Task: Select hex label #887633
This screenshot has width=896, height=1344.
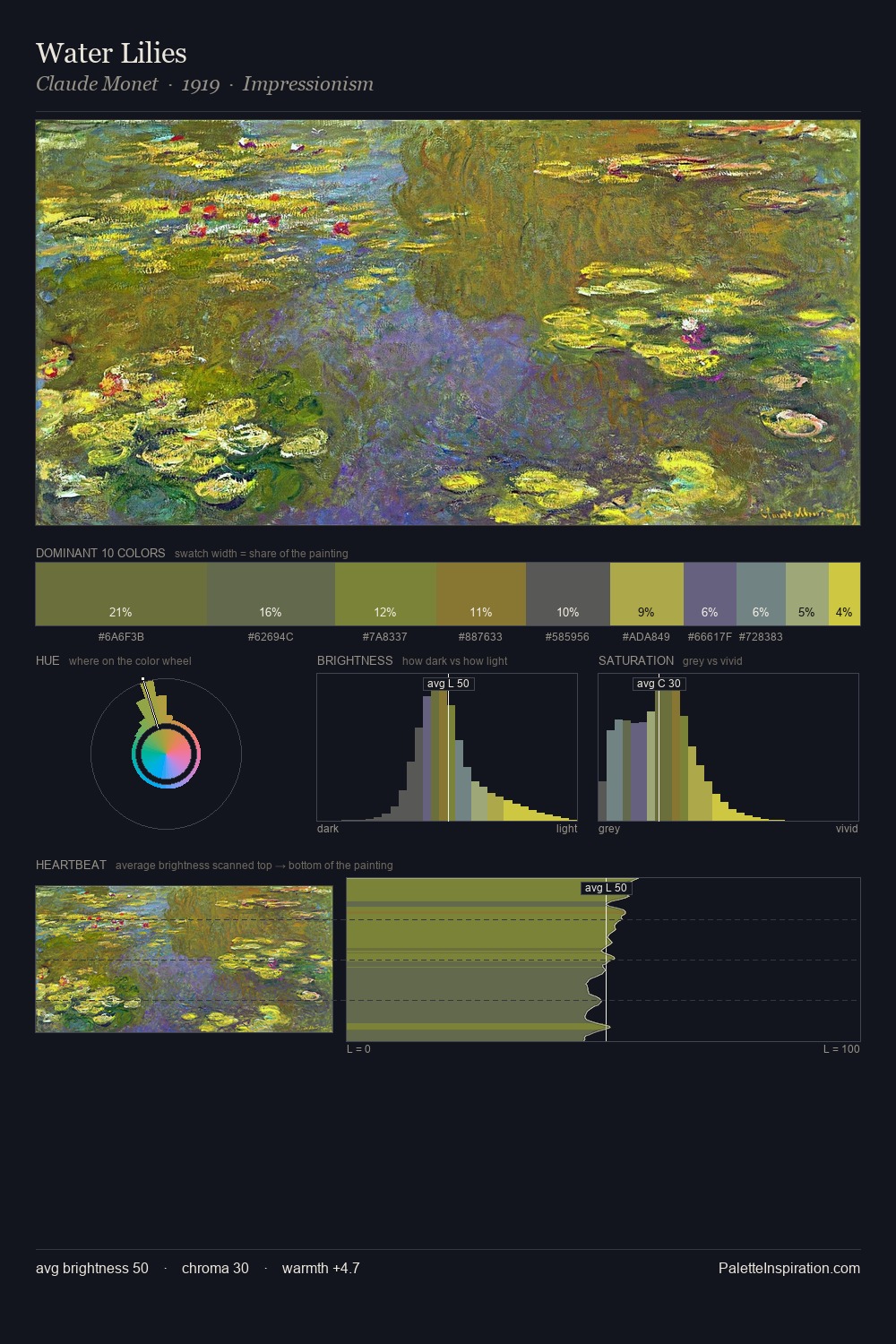Action: click(x=481, y=637)
